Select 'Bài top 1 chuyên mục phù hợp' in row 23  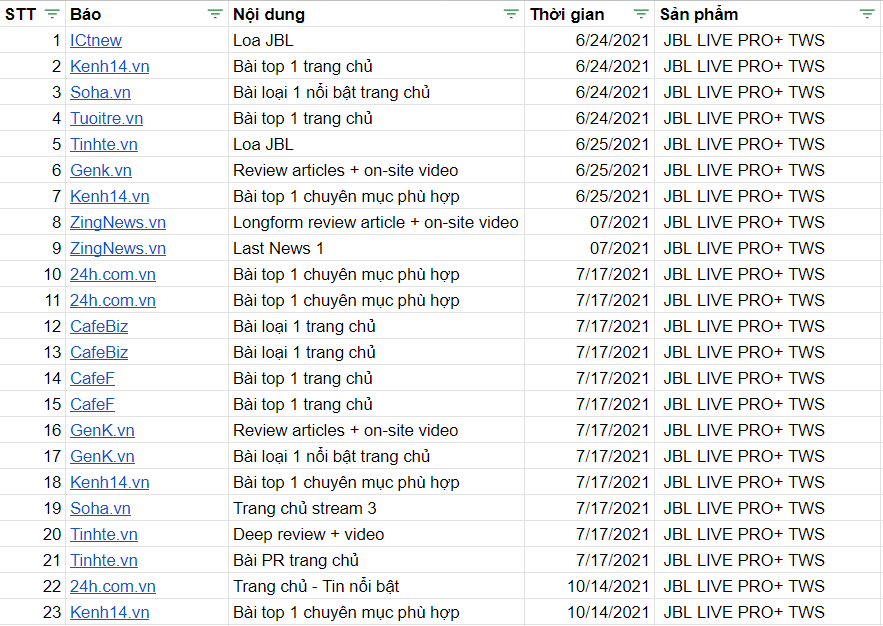coord(376,612)
